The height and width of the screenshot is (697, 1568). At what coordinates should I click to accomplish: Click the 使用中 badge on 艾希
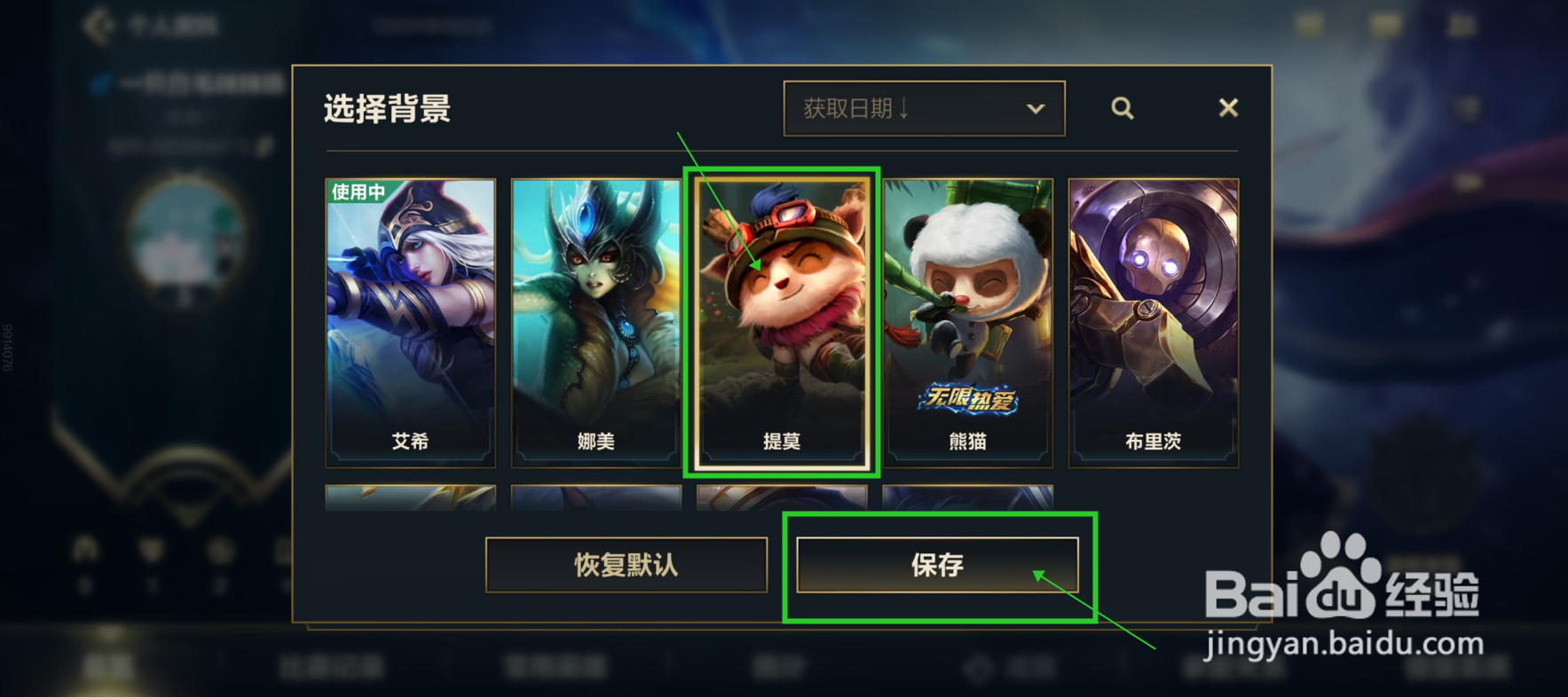pos(358,192)
